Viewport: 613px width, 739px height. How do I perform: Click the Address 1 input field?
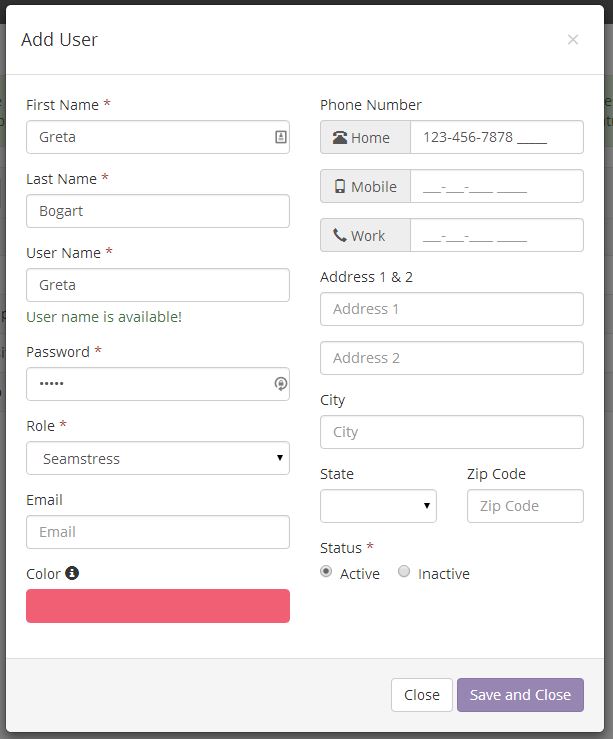[452, 309]
